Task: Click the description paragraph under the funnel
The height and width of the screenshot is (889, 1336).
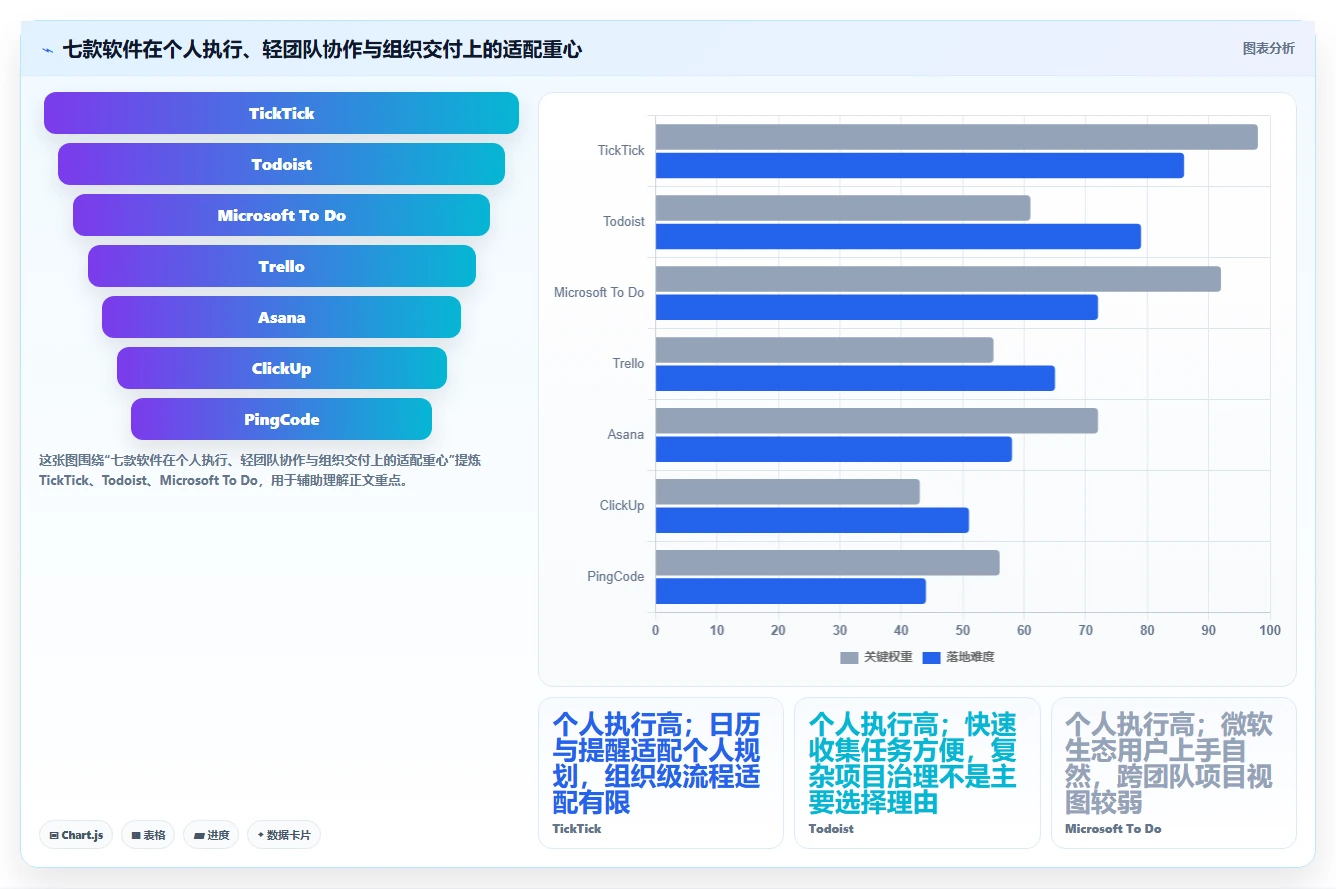Action: (x=260, y=470)
